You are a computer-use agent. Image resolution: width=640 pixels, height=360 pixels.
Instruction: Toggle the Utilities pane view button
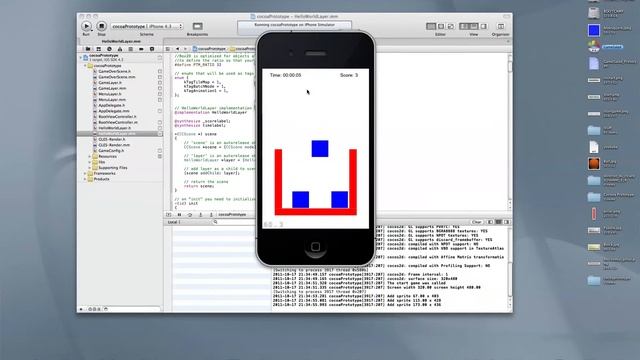pyautogui.click(x=483, y=26)
